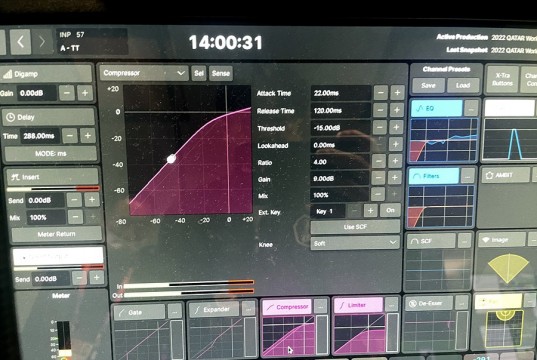Click the threshold handle on compressor curve

(x=171, y=159)
